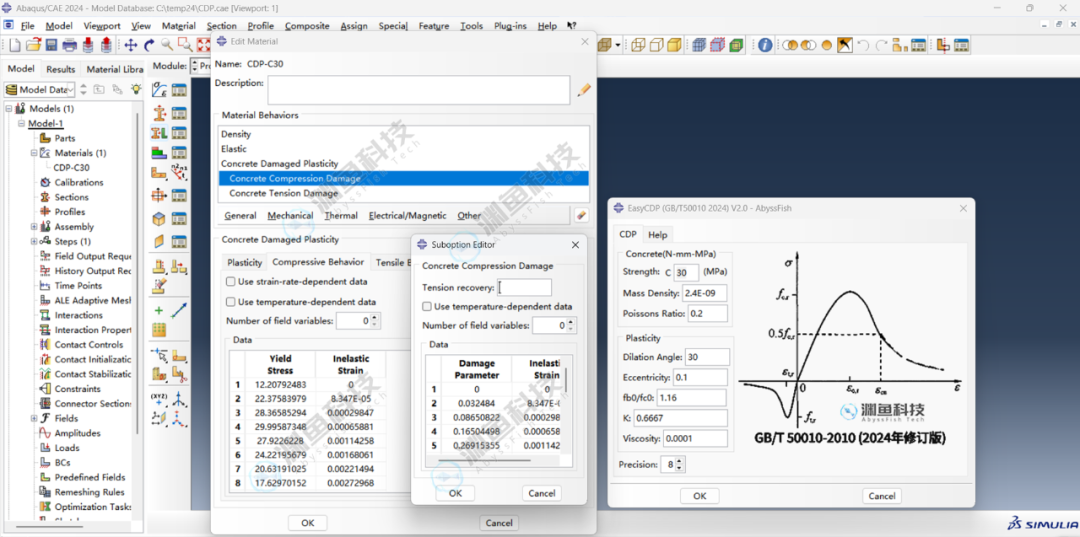Click the Mass Density input field
The width and height of the screenshot is (1080, 537).
click(x=705, y=293)
